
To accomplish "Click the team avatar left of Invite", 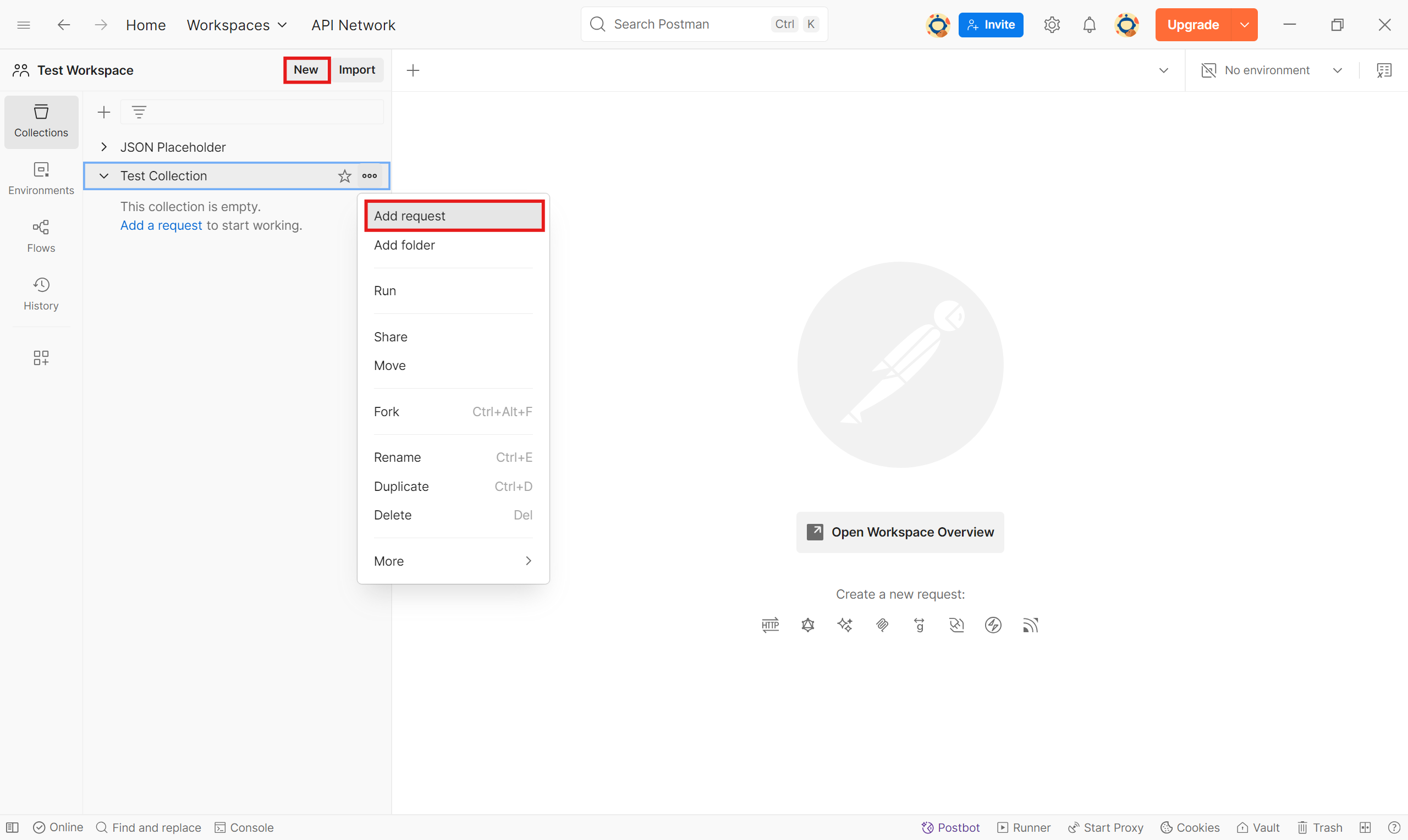I will tap(938, 25).
